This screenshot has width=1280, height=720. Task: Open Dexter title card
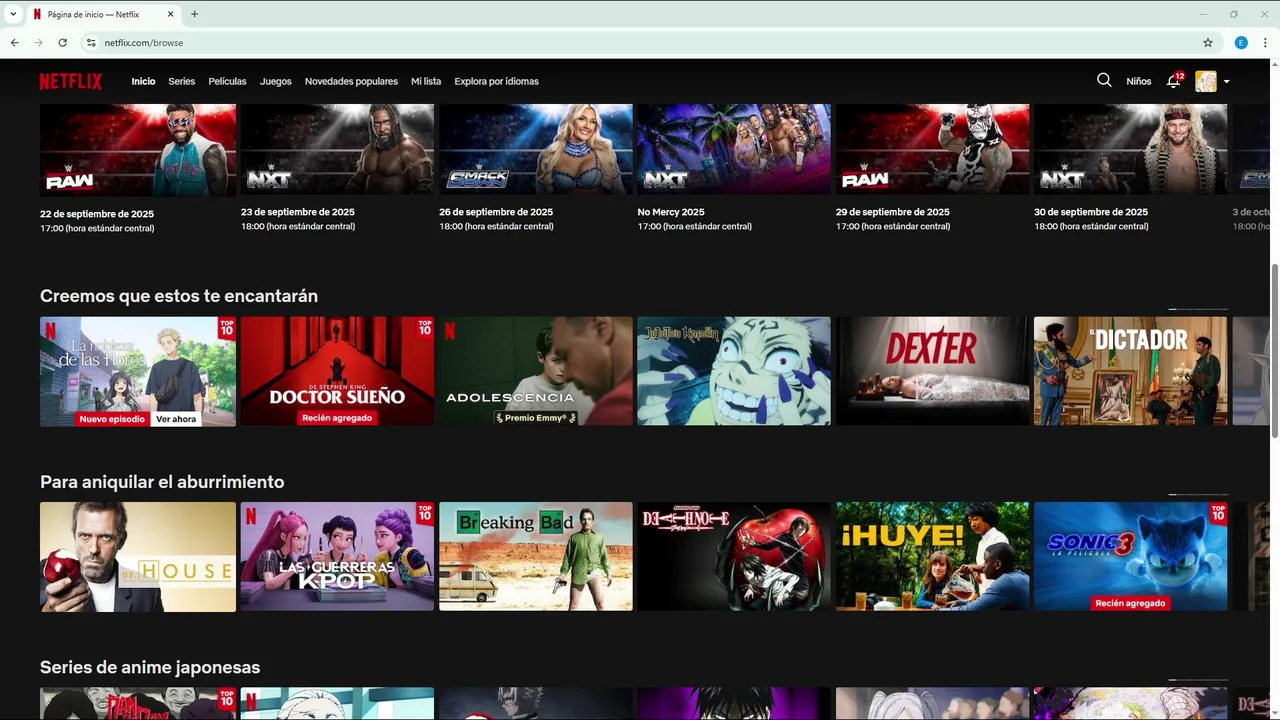(933, 371)
